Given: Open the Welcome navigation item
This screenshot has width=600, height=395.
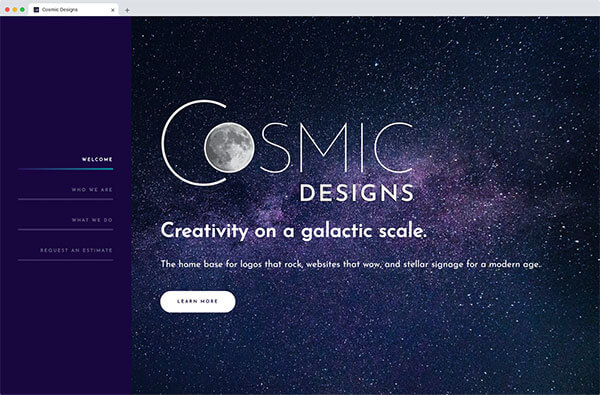Looking at the screenshot, I should 97,159.
